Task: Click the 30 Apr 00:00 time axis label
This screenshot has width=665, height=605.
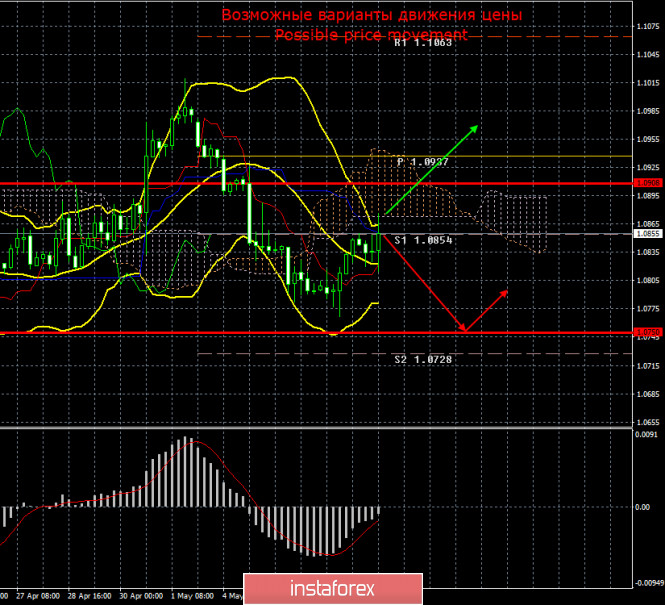Action: coord(141,596)
